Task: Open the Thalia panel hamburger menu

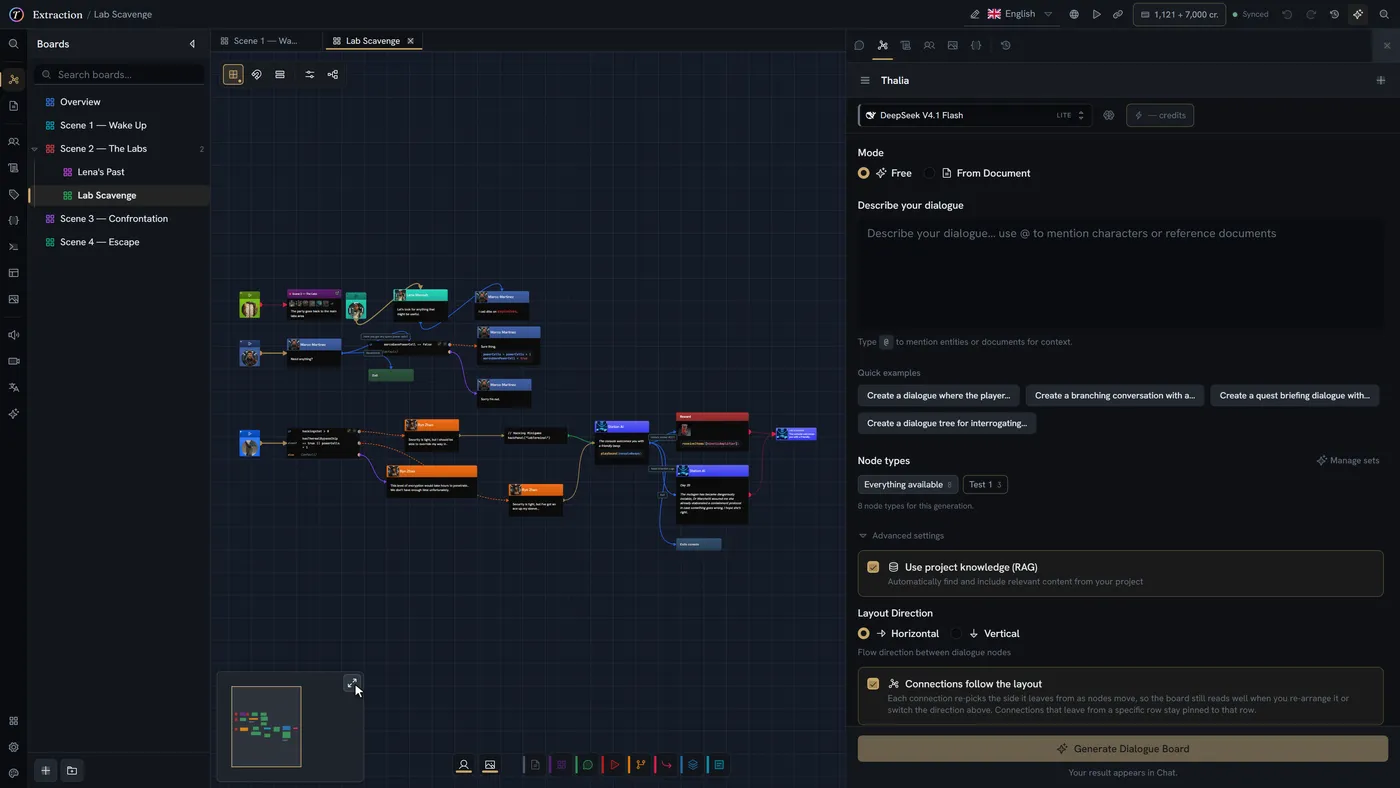Action: click(x=865, y=80)
